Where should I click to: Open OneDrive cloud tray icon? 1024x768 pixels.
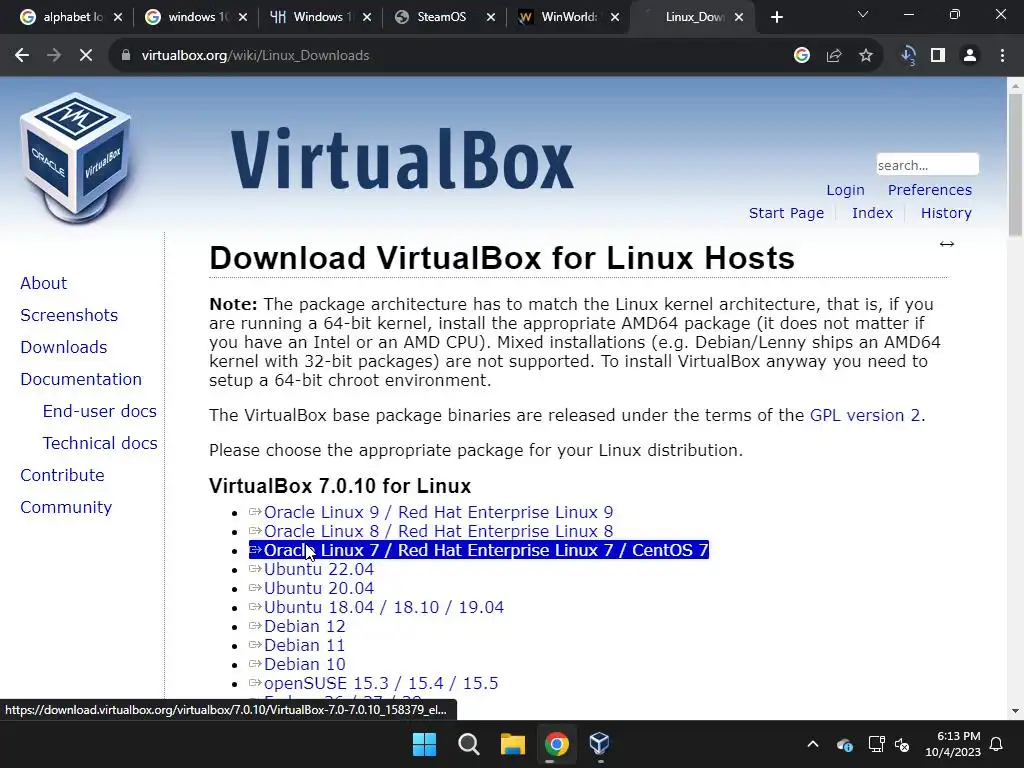[844, 744]
